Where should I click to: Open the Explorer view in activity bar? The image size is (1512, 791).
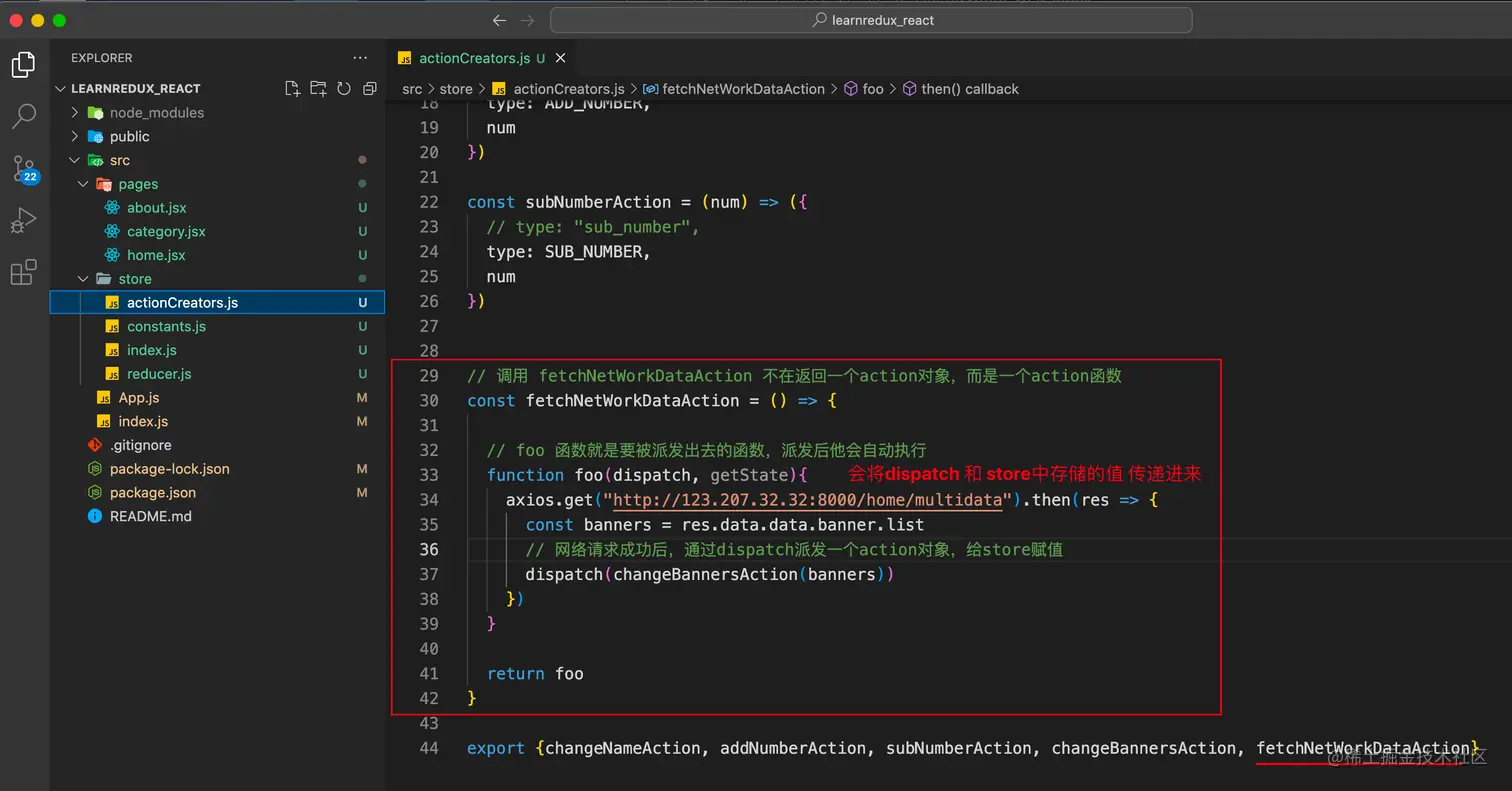click(x=23, y=65)
